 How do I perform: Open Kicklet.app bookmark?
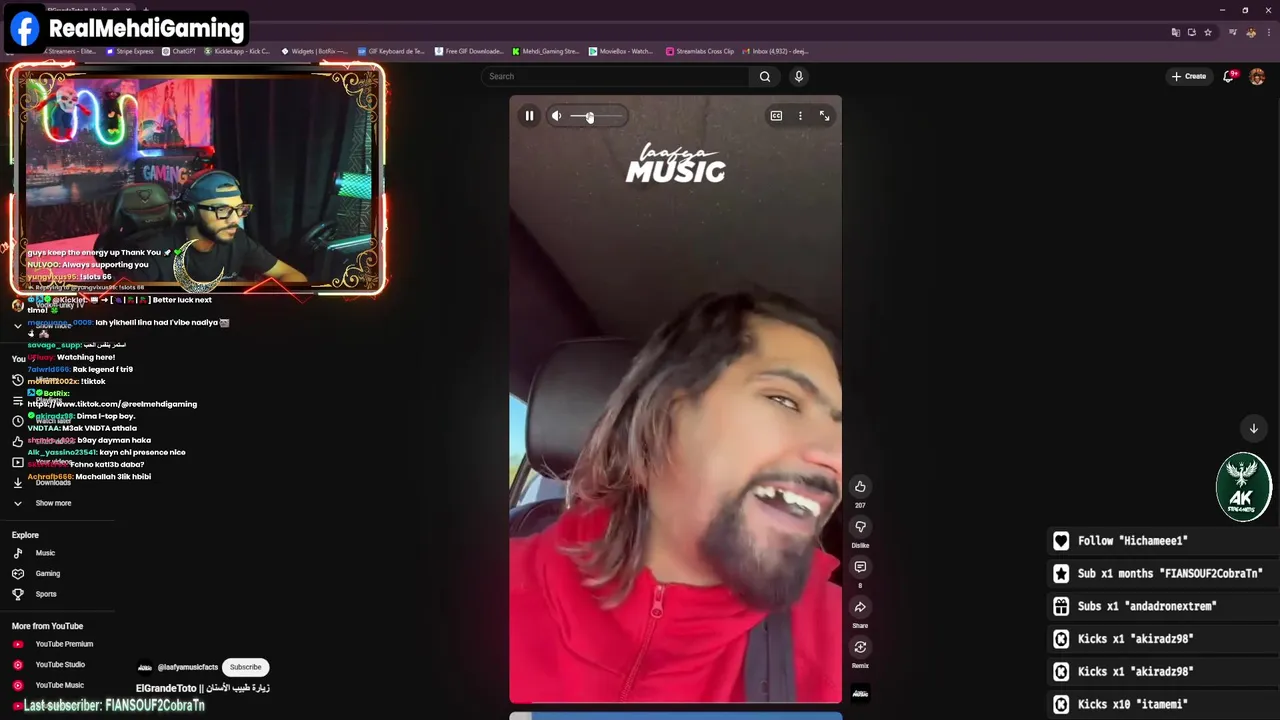point(237,51)
